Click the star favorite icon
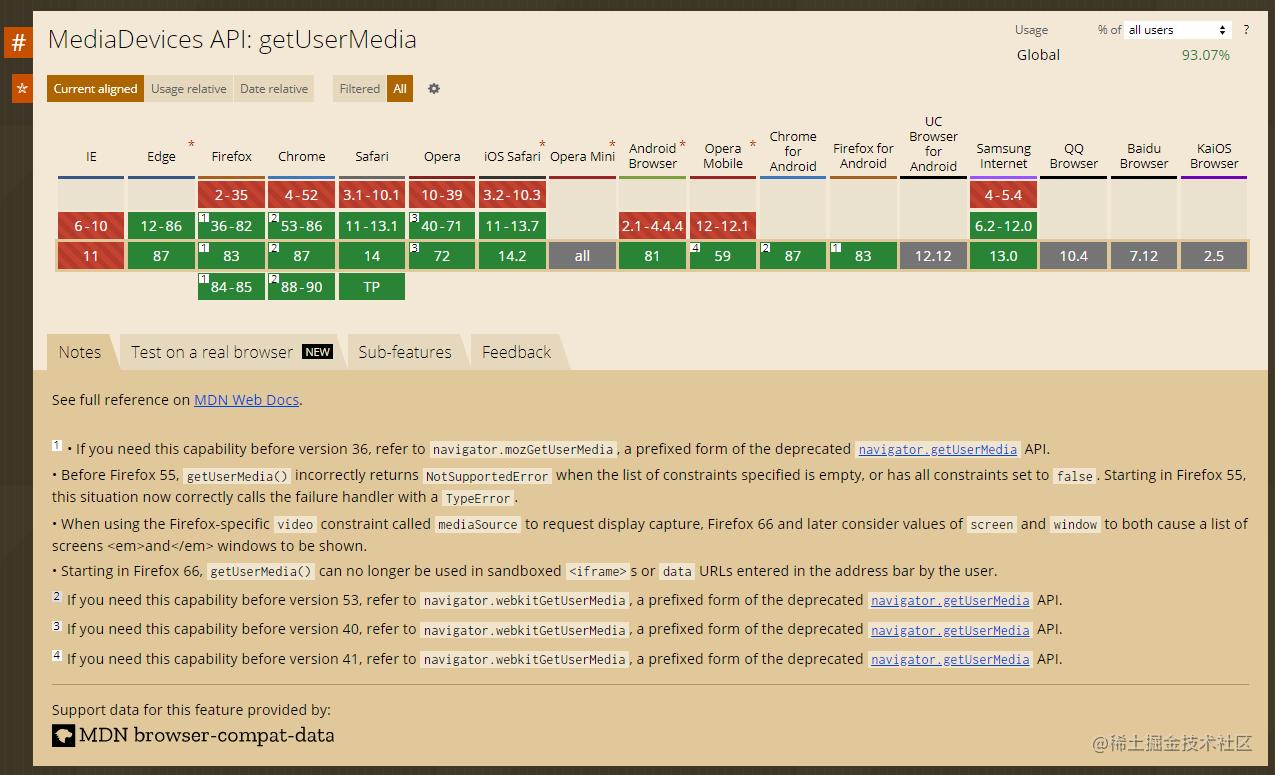This screenshot has height=775, width=1275. point(22,88)
